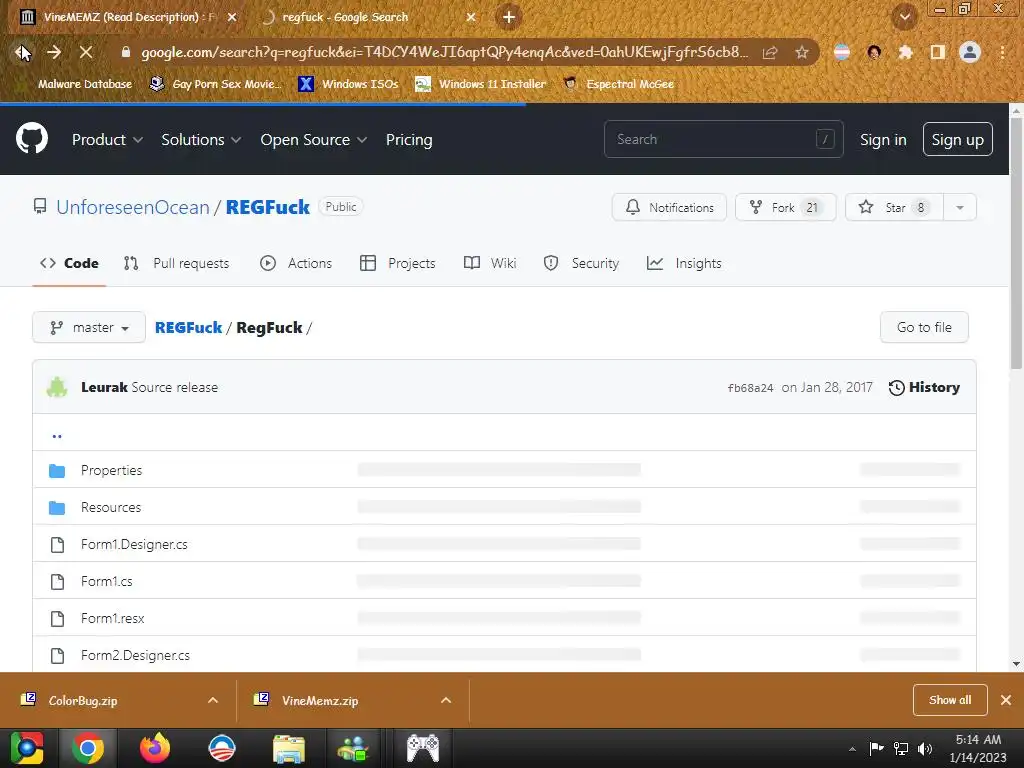
Task: Select the Code tab
Action: 69,263
